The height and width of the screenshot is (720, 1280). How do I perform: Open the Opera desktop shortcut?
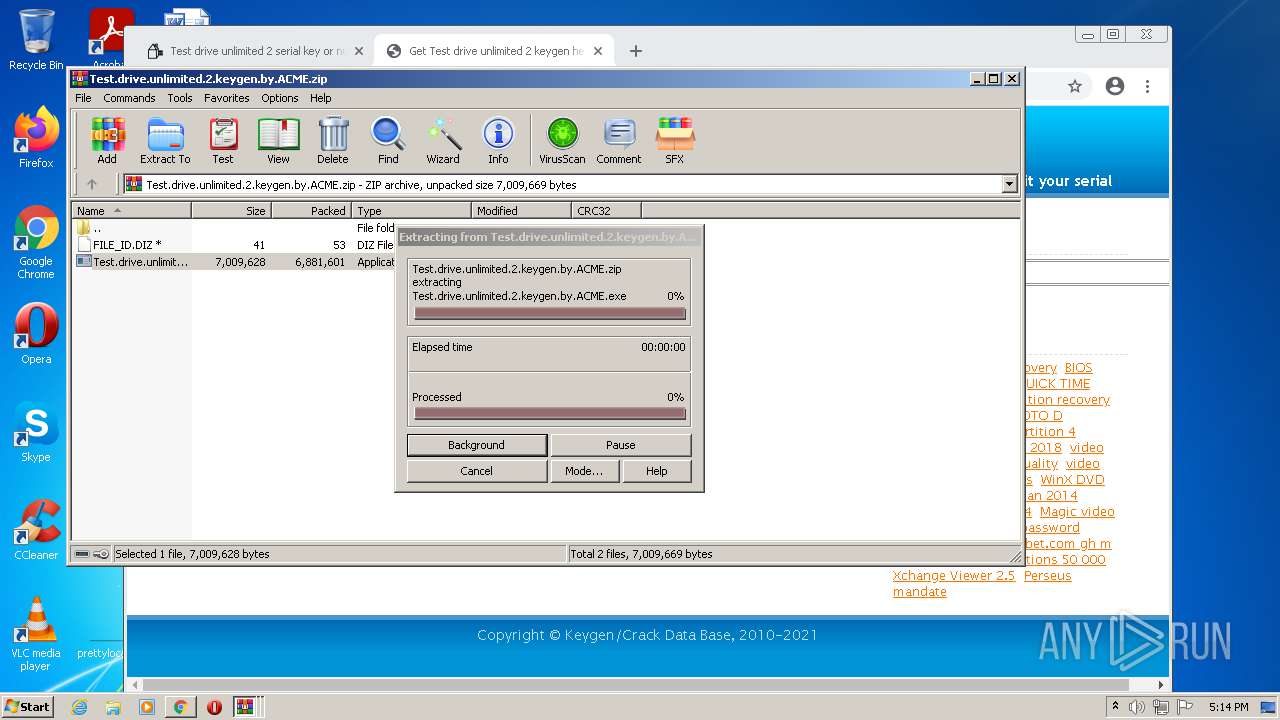(x=36, y=334)
